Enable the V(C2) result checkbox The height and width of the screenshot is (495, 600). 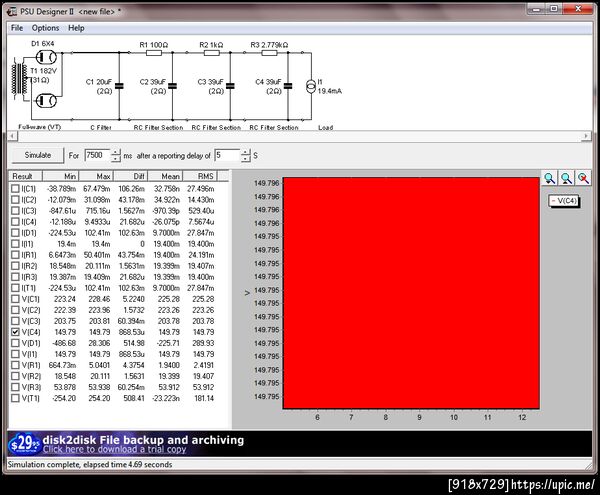pyautogui.click(x=15, y=310)
